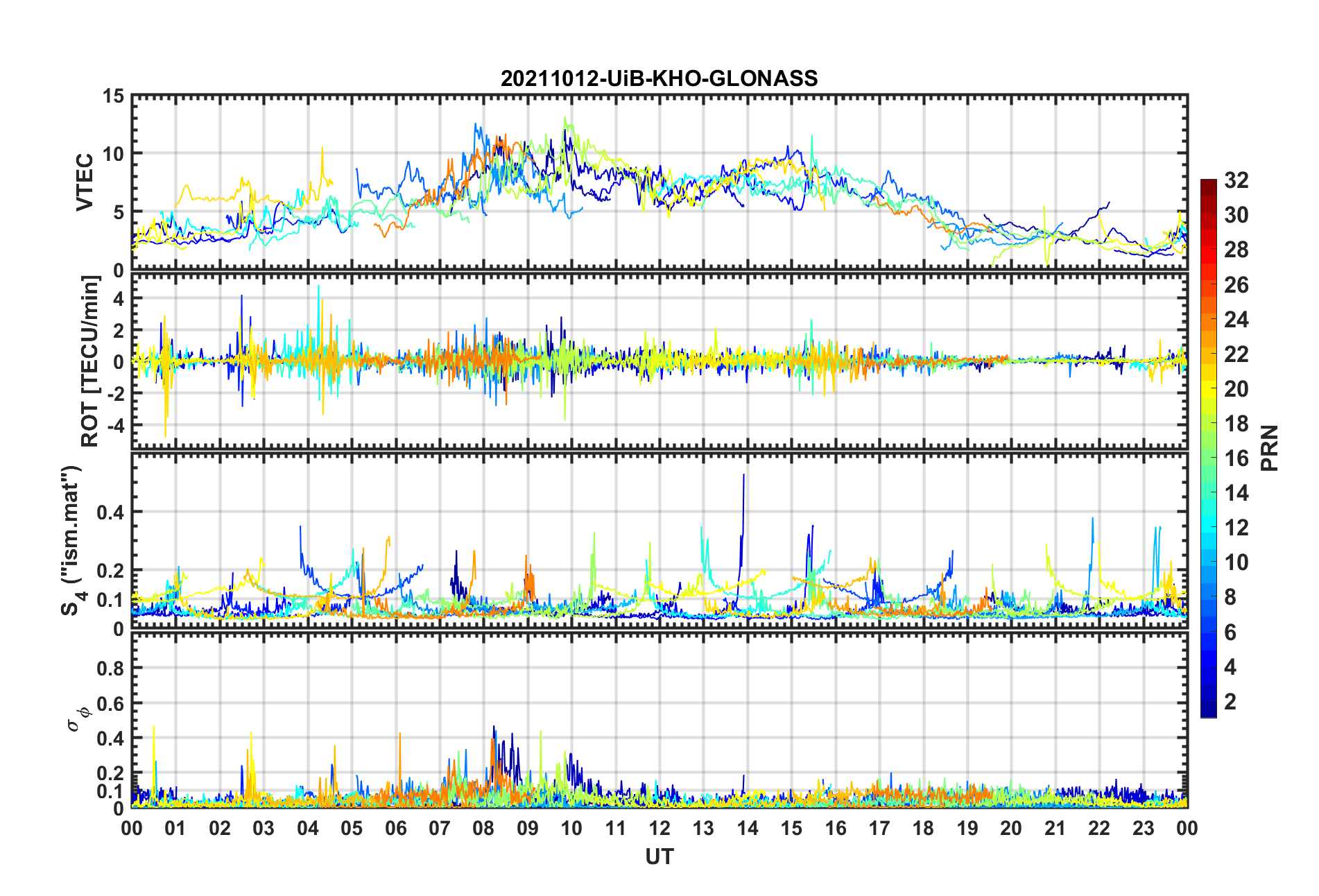1319x896 pixels.
Task: Click the tall S4 spike near 14 UT
Action: [x=743, y=527]
